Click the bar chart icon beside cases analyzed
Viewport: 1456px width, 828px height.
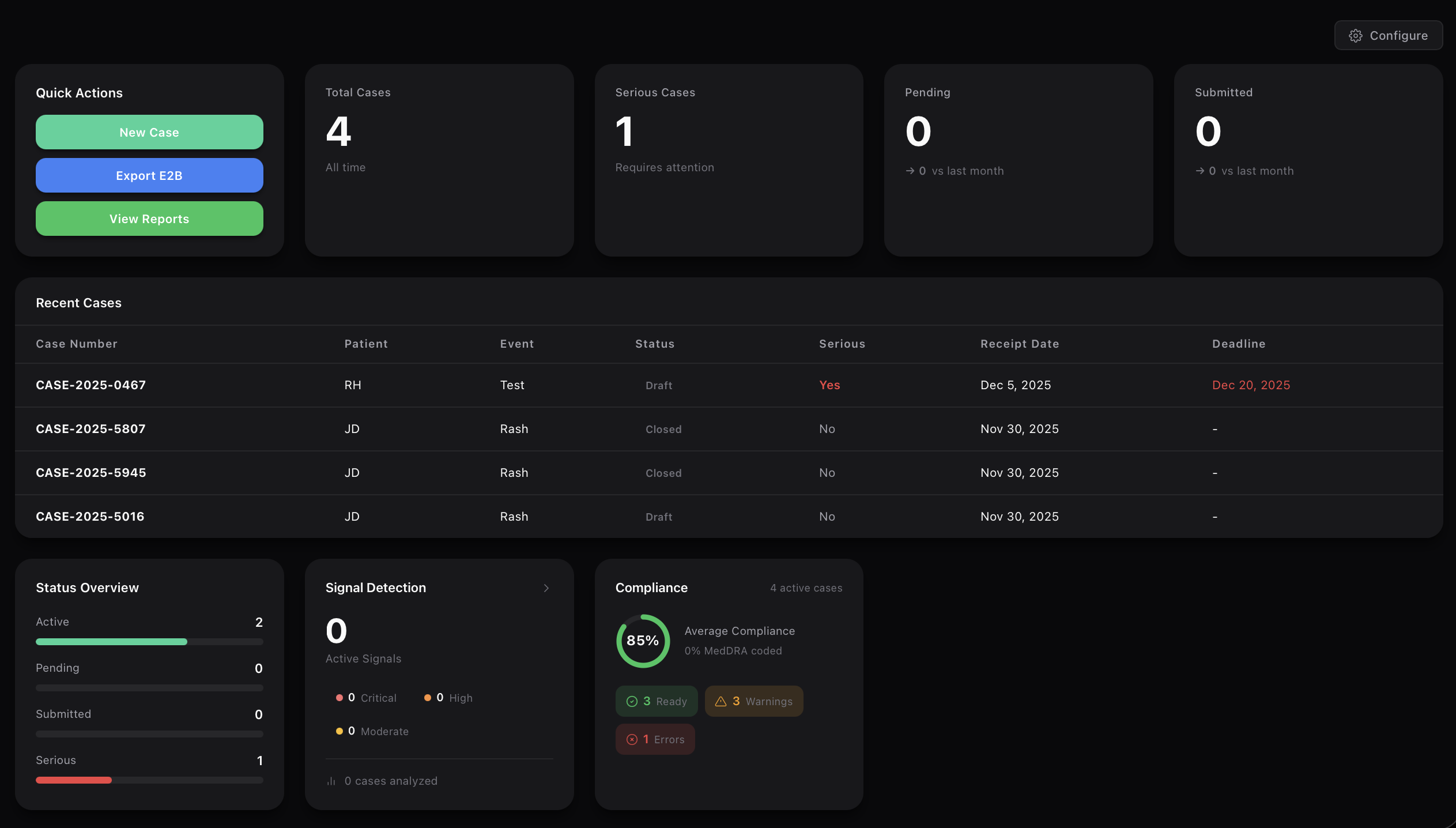(330, 780)
